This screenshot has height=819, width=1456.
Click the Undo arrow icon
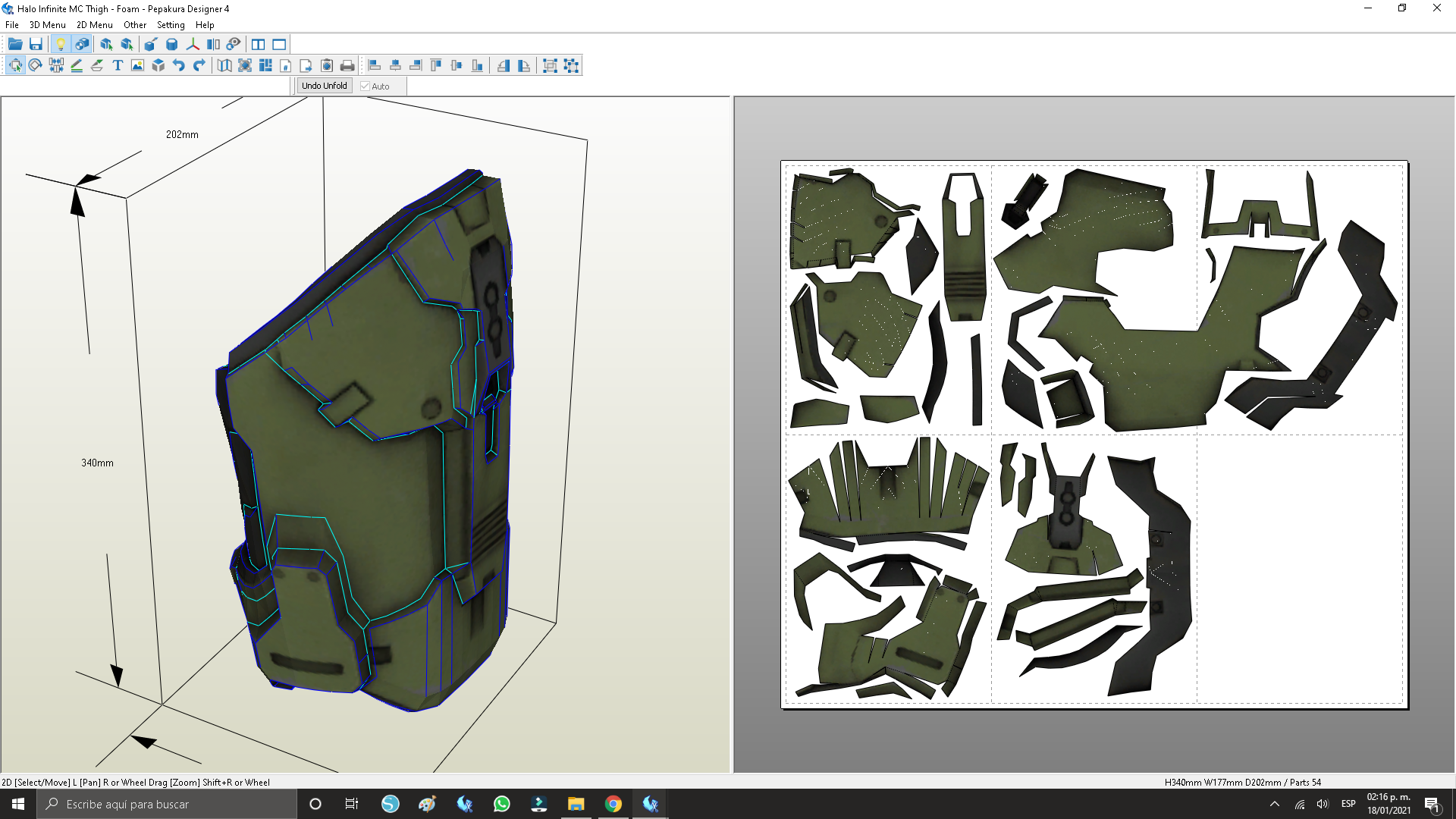coord(178,65)
